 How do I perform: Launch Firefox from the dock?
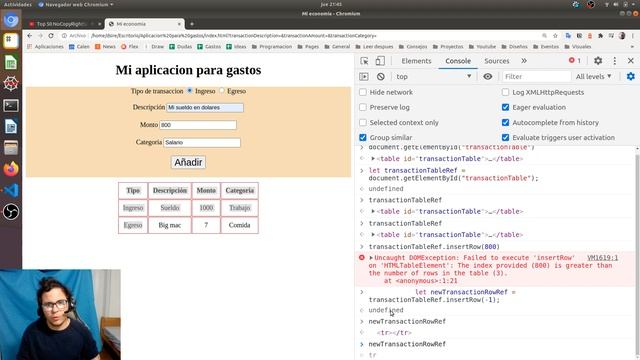[x=11, y=169]
